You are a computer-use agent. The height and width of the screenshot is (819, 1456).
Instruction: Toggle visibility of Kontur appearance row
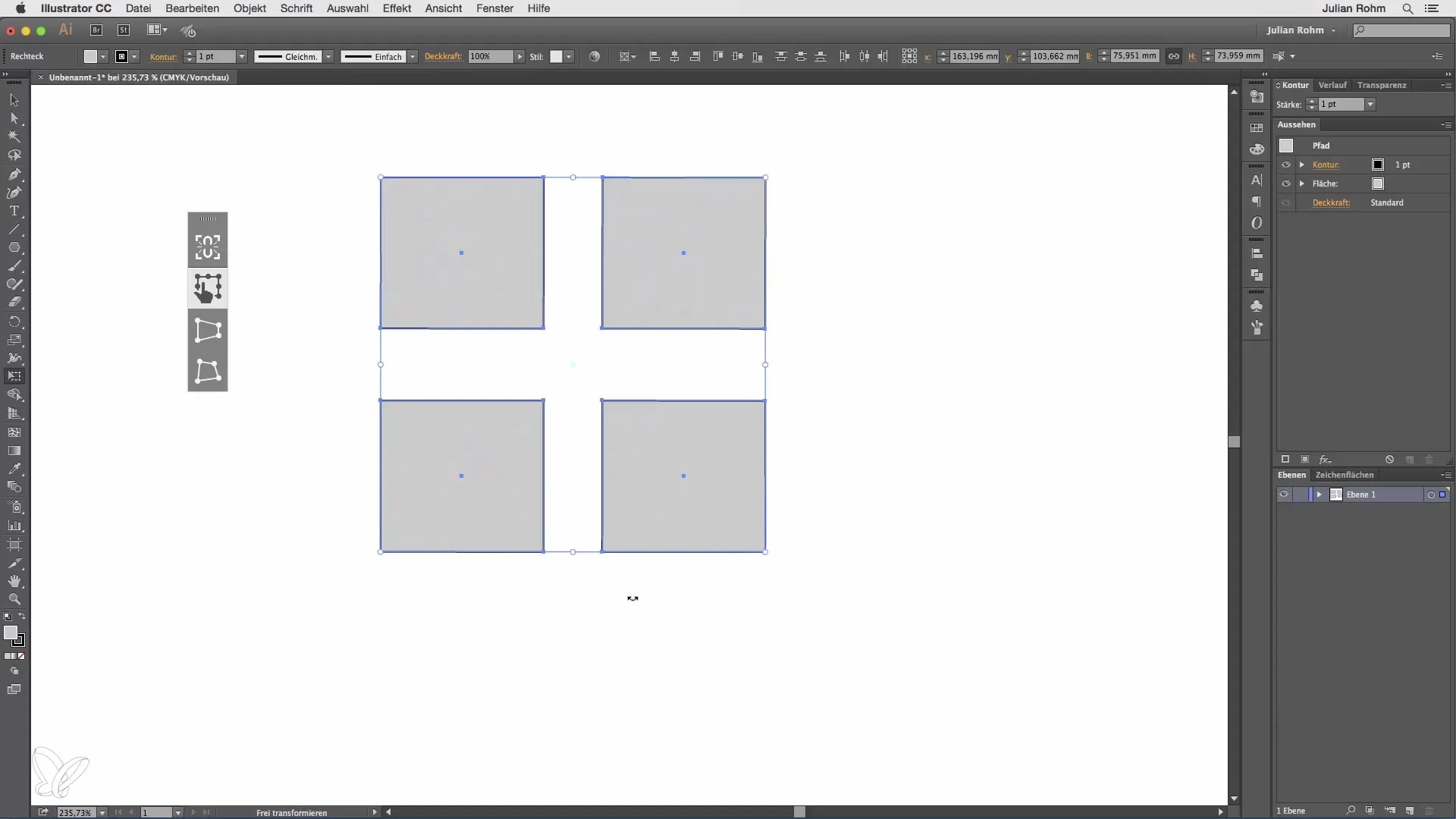coord(1285,165)
